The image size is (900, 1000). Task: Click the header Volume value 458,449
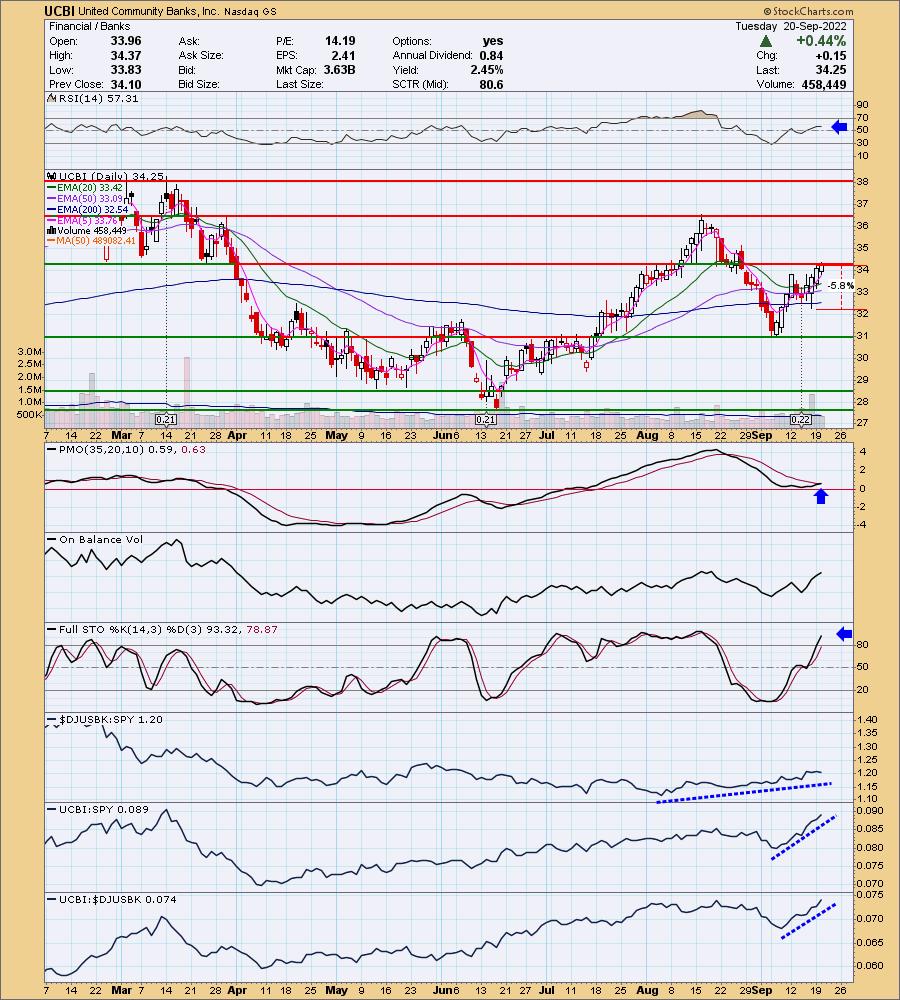[x=824, y=84]
